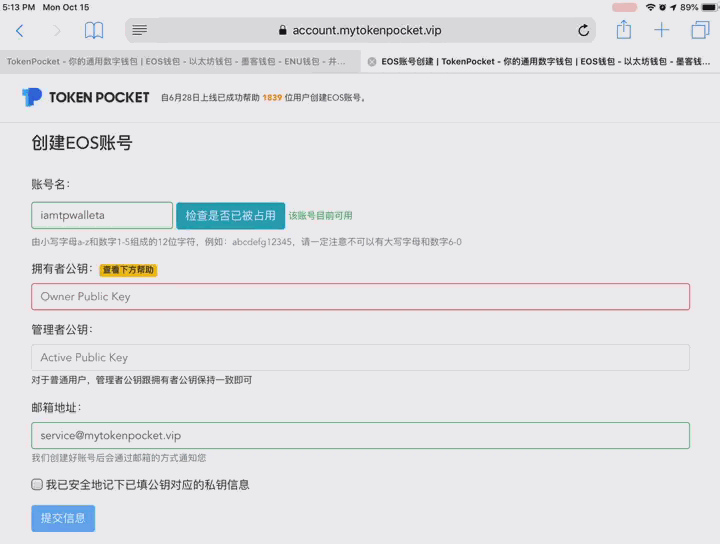Click the 提交信息 submit button
The height and width of the screenshot is (544, 720).
63,518
